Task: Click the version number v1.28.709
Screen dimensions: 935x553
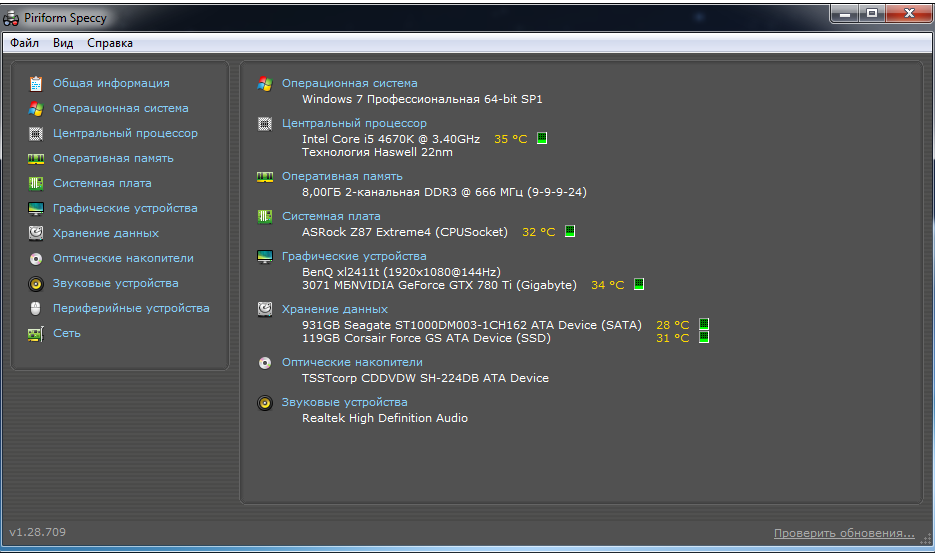Action: (x=38, y=532)
